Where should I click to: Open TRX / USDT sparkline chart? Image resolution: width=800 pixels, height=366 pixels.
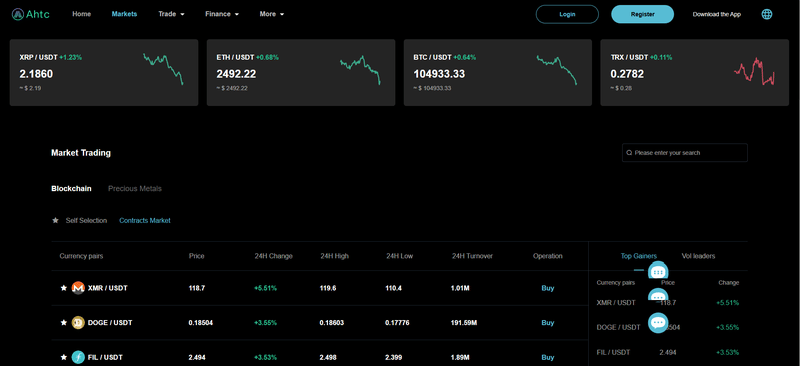coord(755,71)
